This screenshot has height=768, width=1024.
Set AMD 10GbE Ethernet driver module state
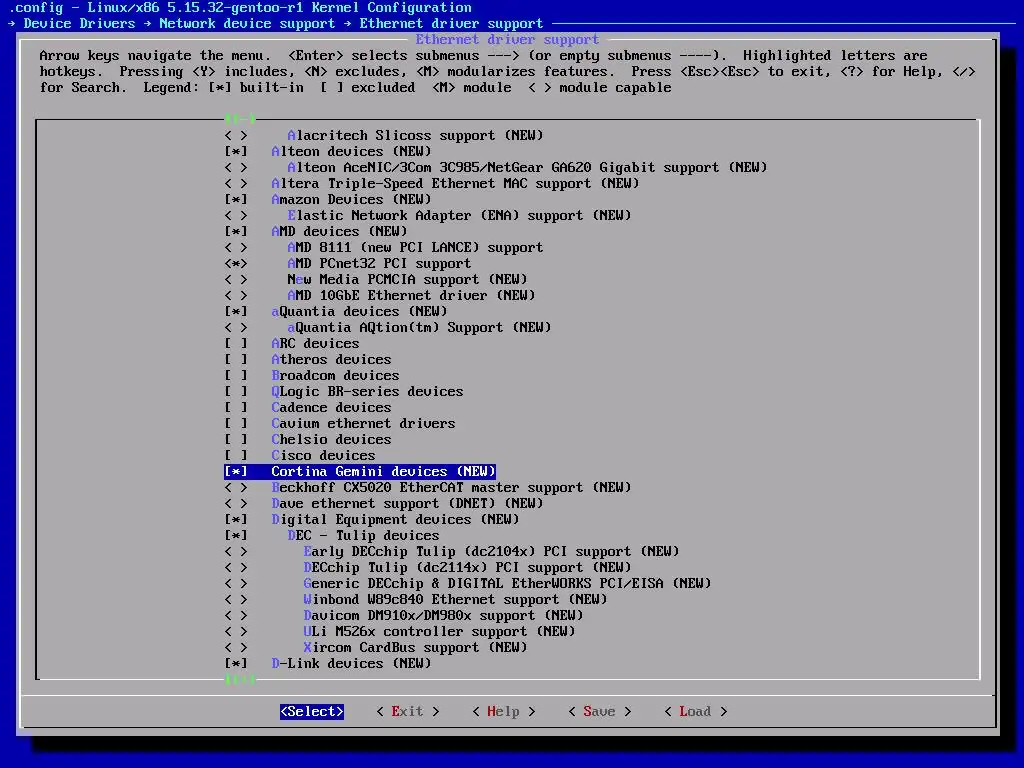click(236, 295)
